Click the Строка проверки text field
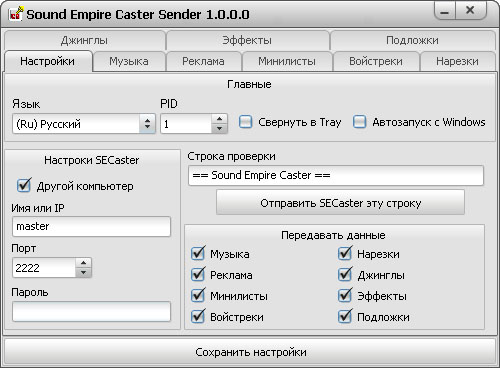Viewport: 500px width, 368px height. 336,175
